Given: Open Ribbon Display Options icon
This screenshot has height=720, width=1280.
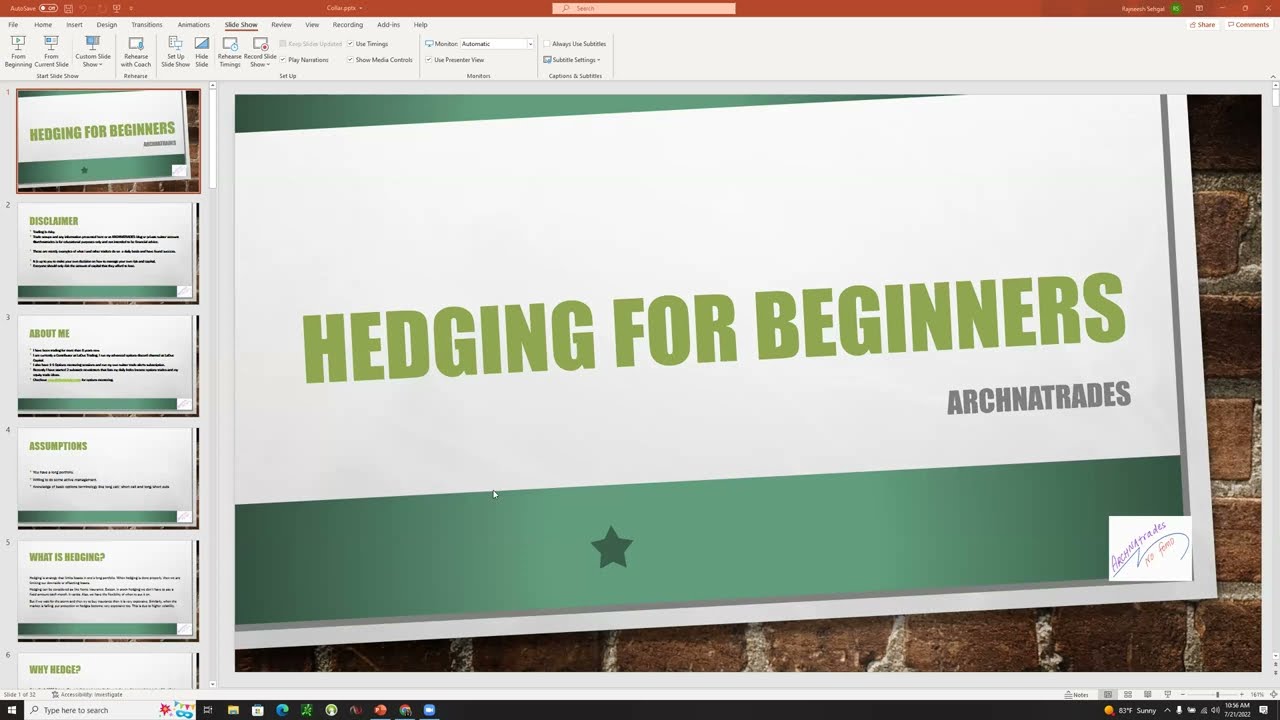Looking at the screenshot, I should tap(1199, 8).
